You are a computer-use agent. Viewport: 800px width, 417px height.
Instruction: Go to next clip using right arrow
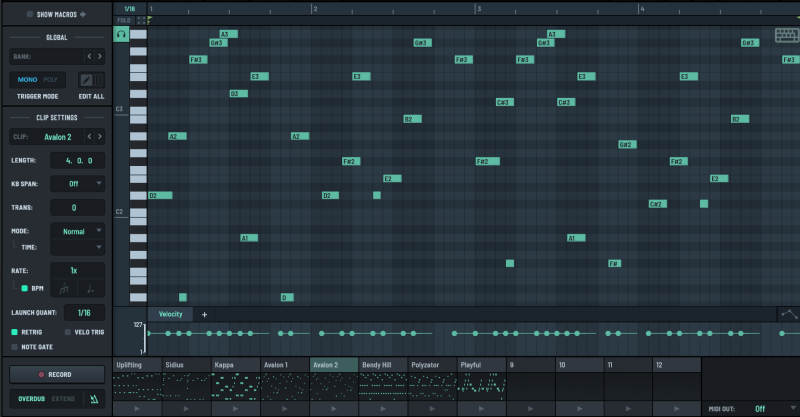99,136
